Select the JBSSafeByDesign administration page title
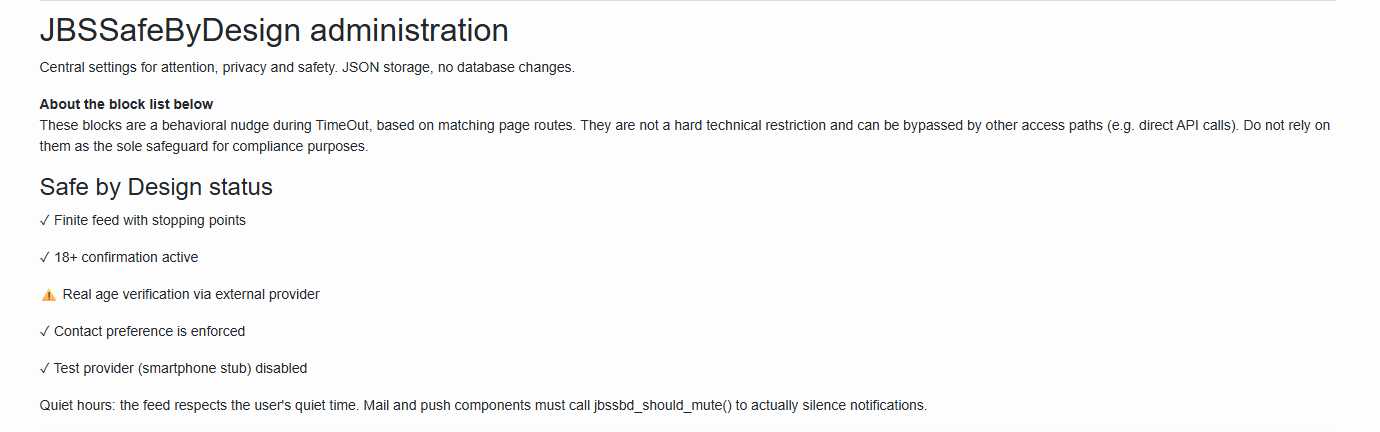This screenshot has width=1380, height=432. (274, 30)
